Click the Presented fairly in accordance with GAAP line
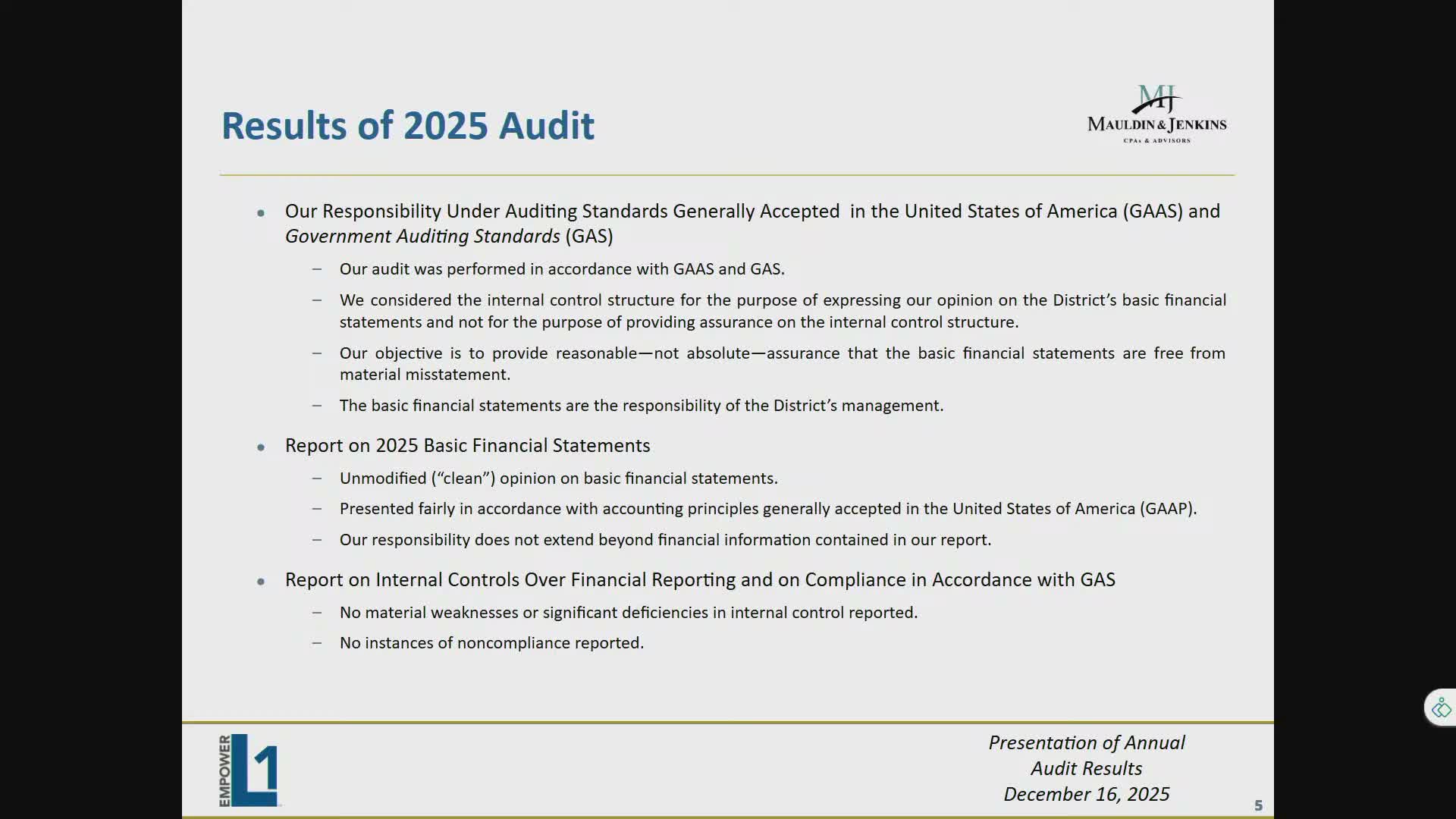Image resolution: width=1456 pixels, height=819 pixels. pos(767,509)
